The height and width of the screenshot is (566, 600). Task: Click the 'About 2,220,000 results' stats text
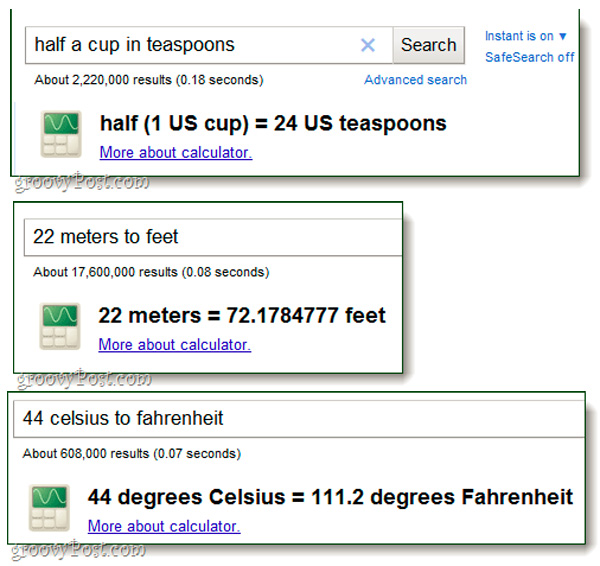pyautogui.click(x=148, y=80)
